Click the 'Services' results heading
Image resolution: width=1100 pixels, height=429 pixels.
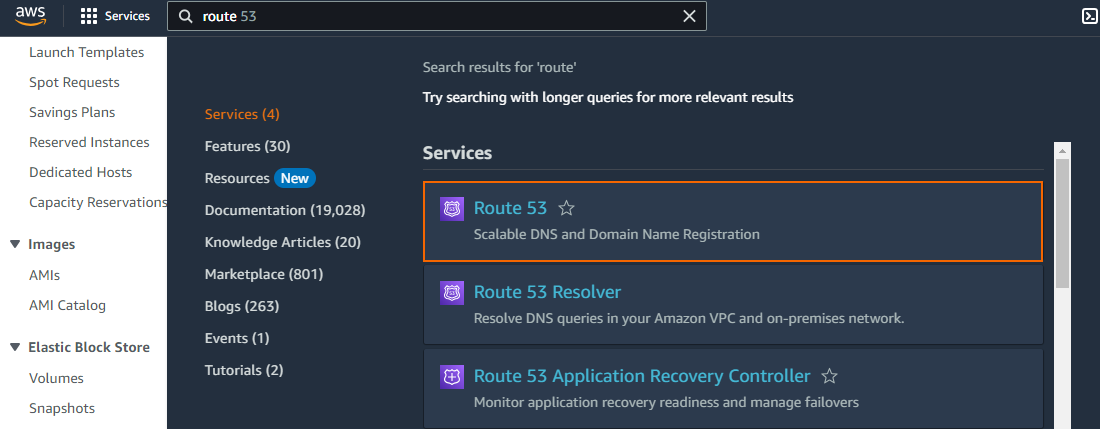click(457, 153)
